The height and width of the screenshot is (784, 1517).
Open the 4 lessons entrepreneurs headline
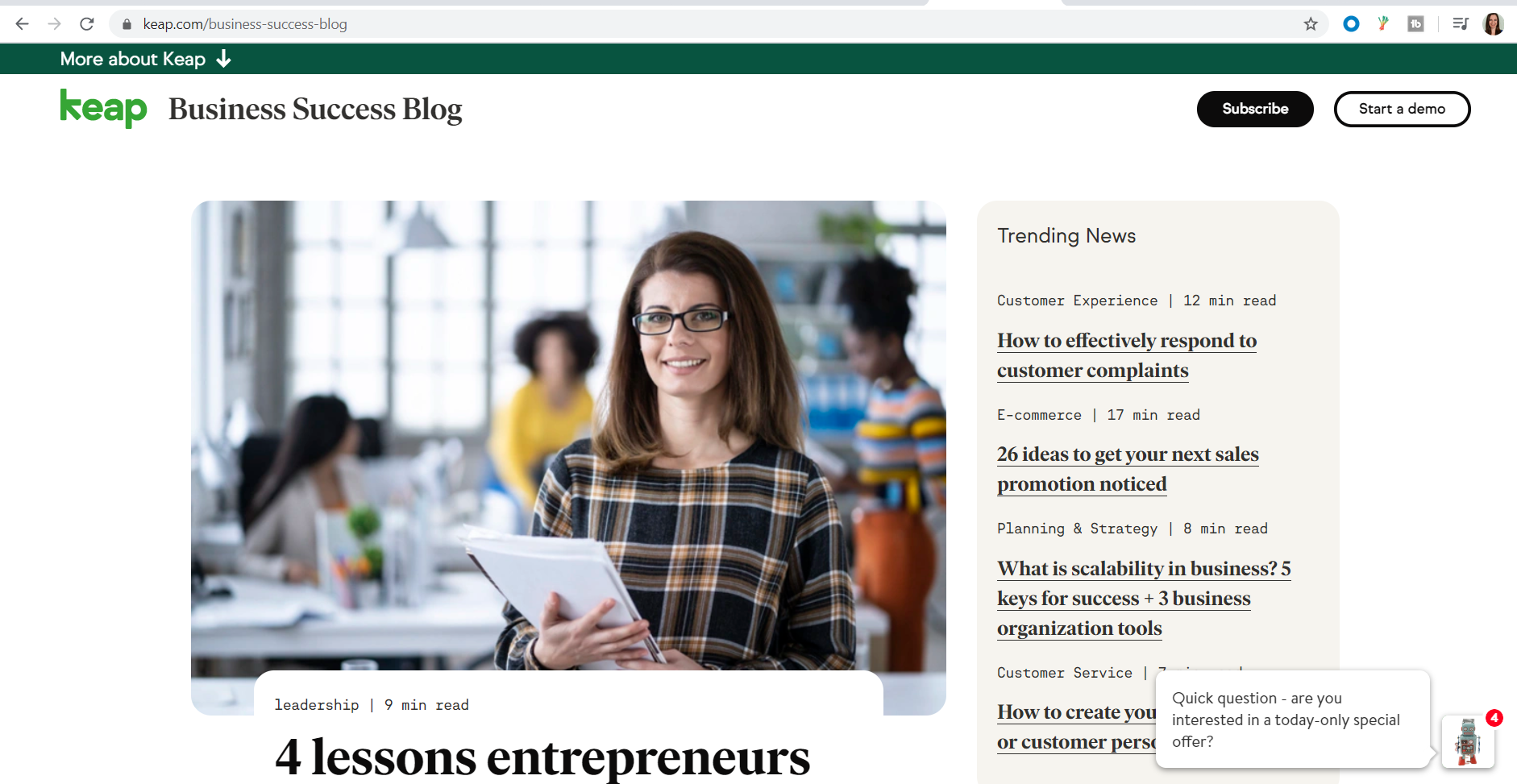coord(542,757)
